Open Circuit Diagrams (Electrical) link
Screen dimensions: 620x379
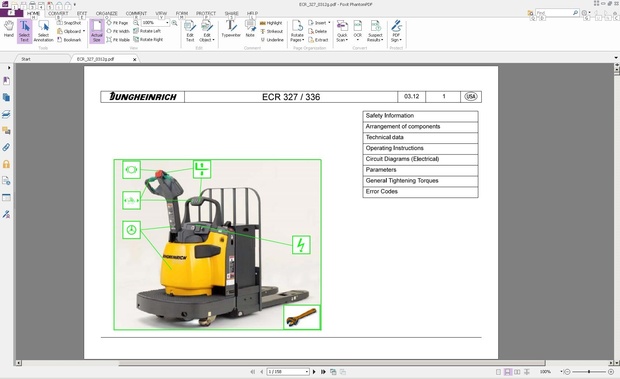[x=420, y=159]
